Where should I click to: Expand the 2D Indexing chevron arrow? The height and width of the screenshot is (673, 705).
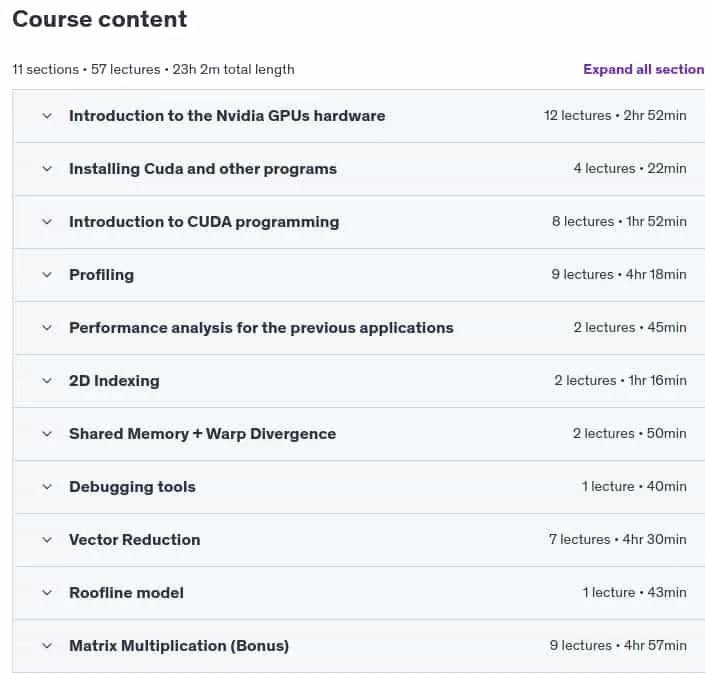(x=47, y=381)
